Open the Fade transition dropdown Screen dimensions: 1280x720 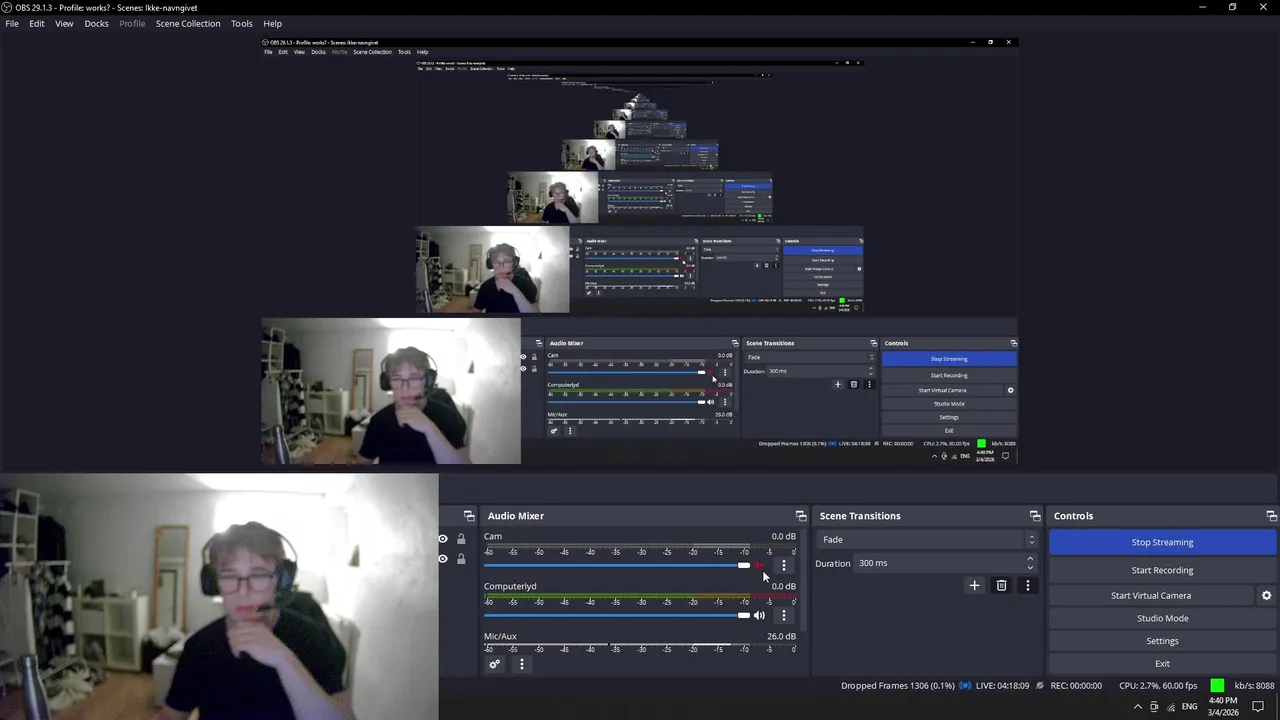click(927, 540)
